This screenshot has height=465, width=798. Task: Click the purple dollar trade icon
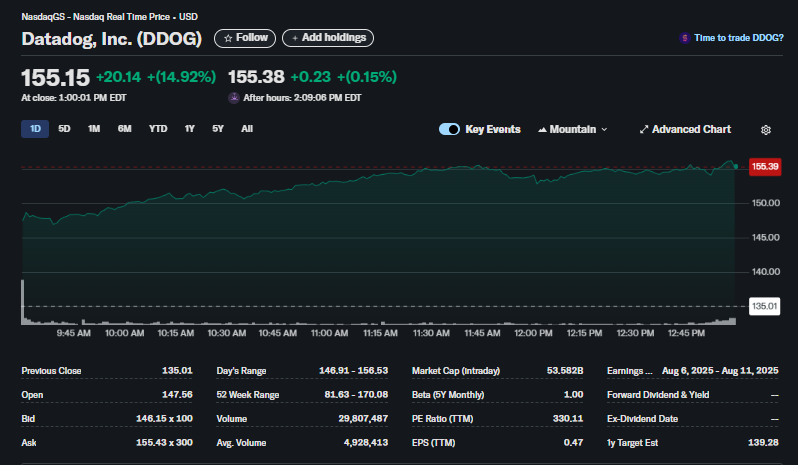(685, 38)
